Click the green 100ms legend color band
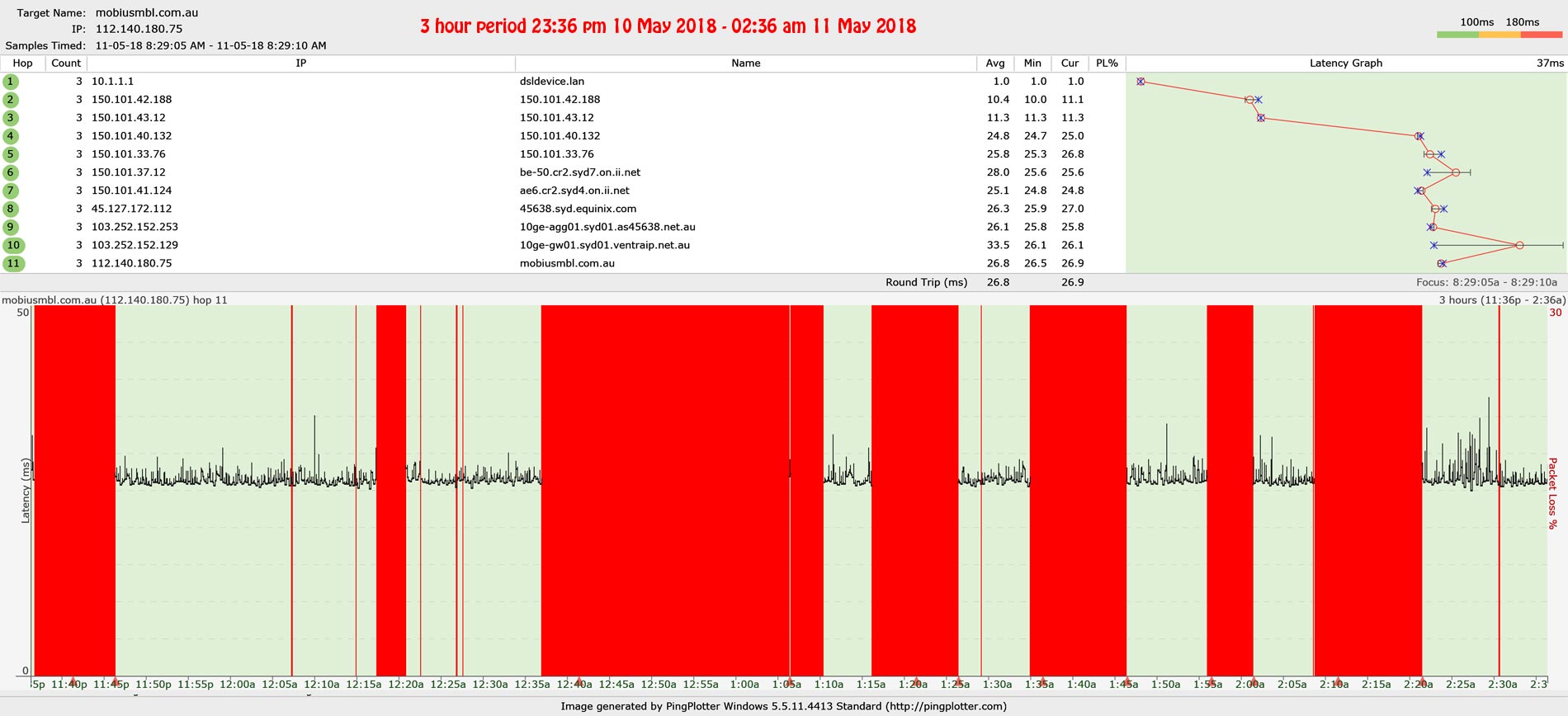This screenshot has width=1568, height=716. pyautogui.click(x=1457, y=35)
